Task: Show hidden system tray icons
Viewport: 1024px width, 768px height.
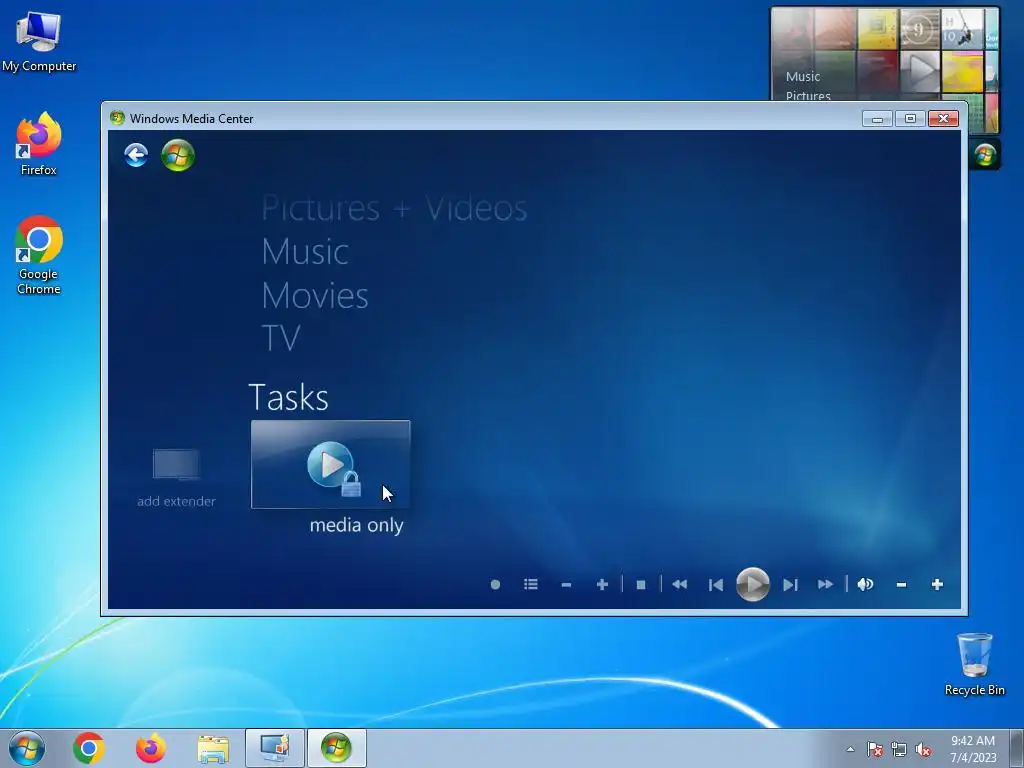Action: click(850, 749)
